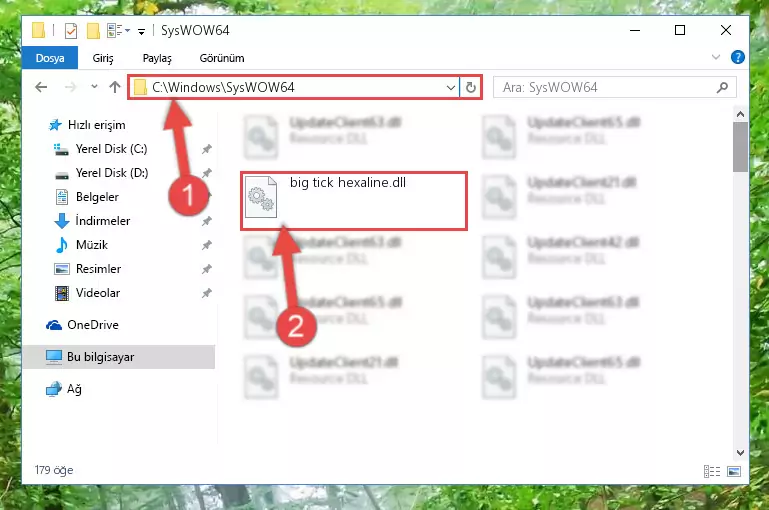This screenshot has height=510, width=769.
Task: Open the Müzik folder
Action: point(81,245)
